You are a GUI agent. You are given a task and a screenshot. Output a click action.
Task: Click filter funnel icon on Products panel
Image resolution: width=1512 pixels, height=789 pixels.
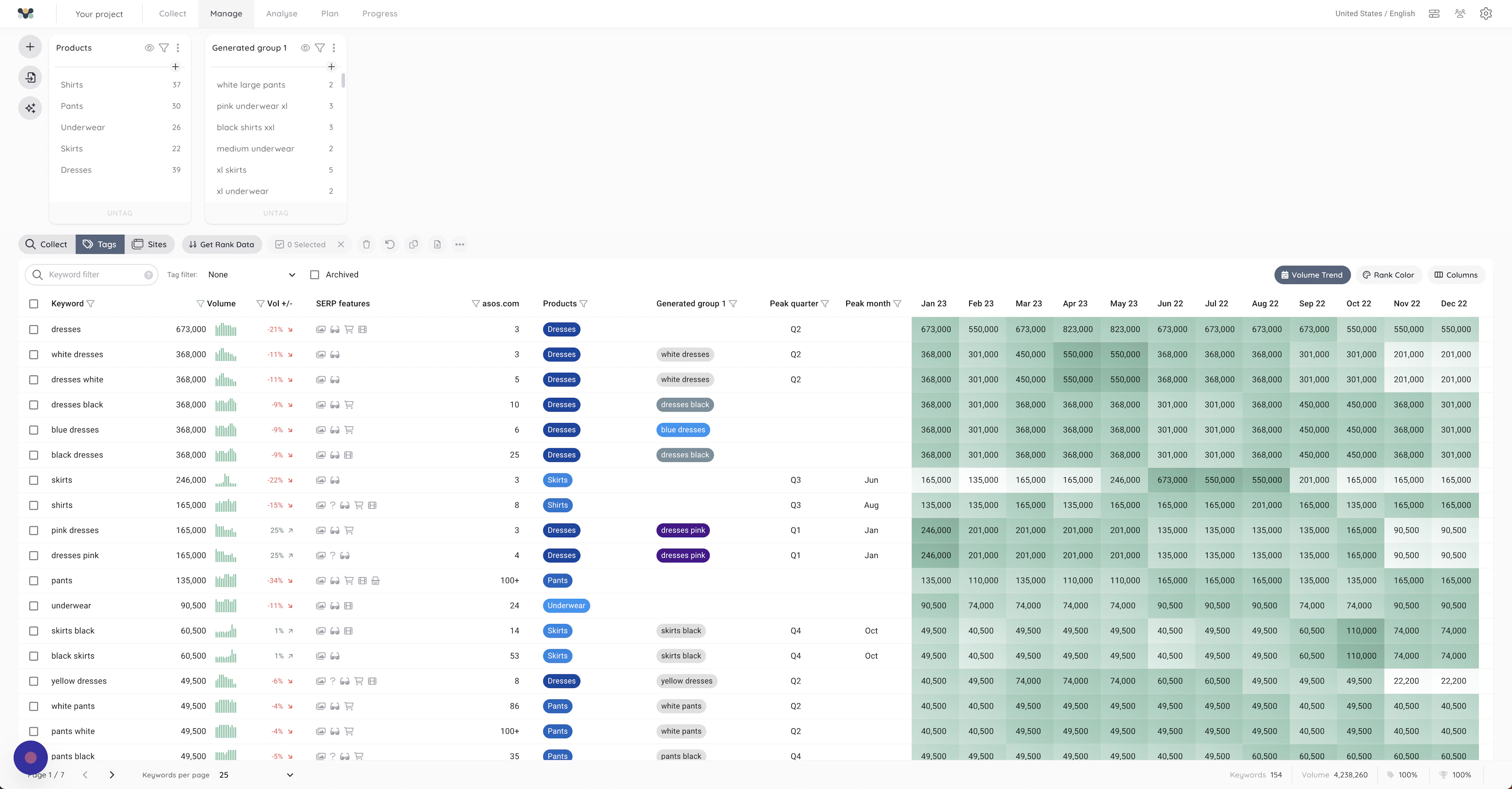point(164,48)
